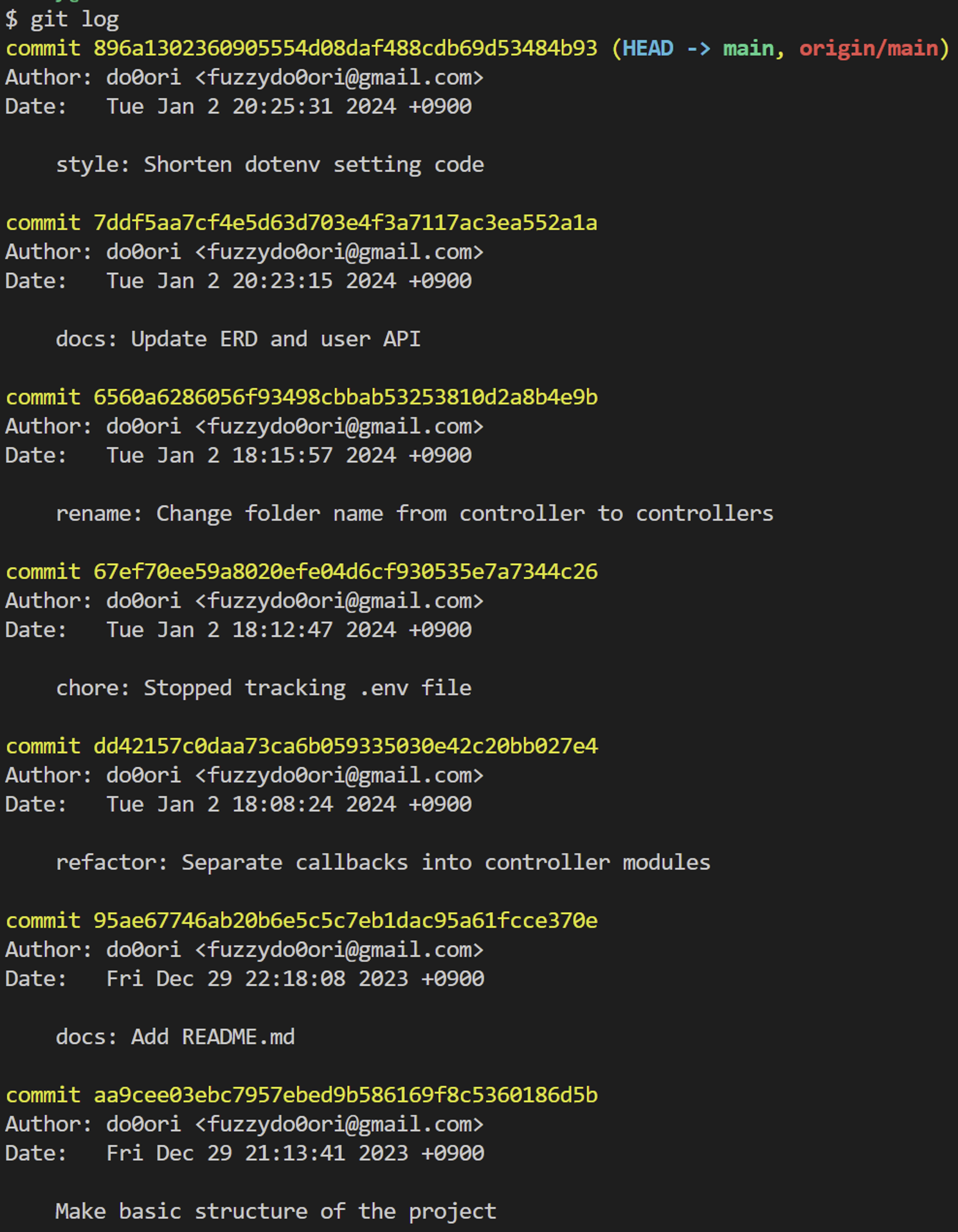Screen dimensions: 958x1232
Task: Click 'chore: Stopped tracking .env file' message
Action: 263,688
